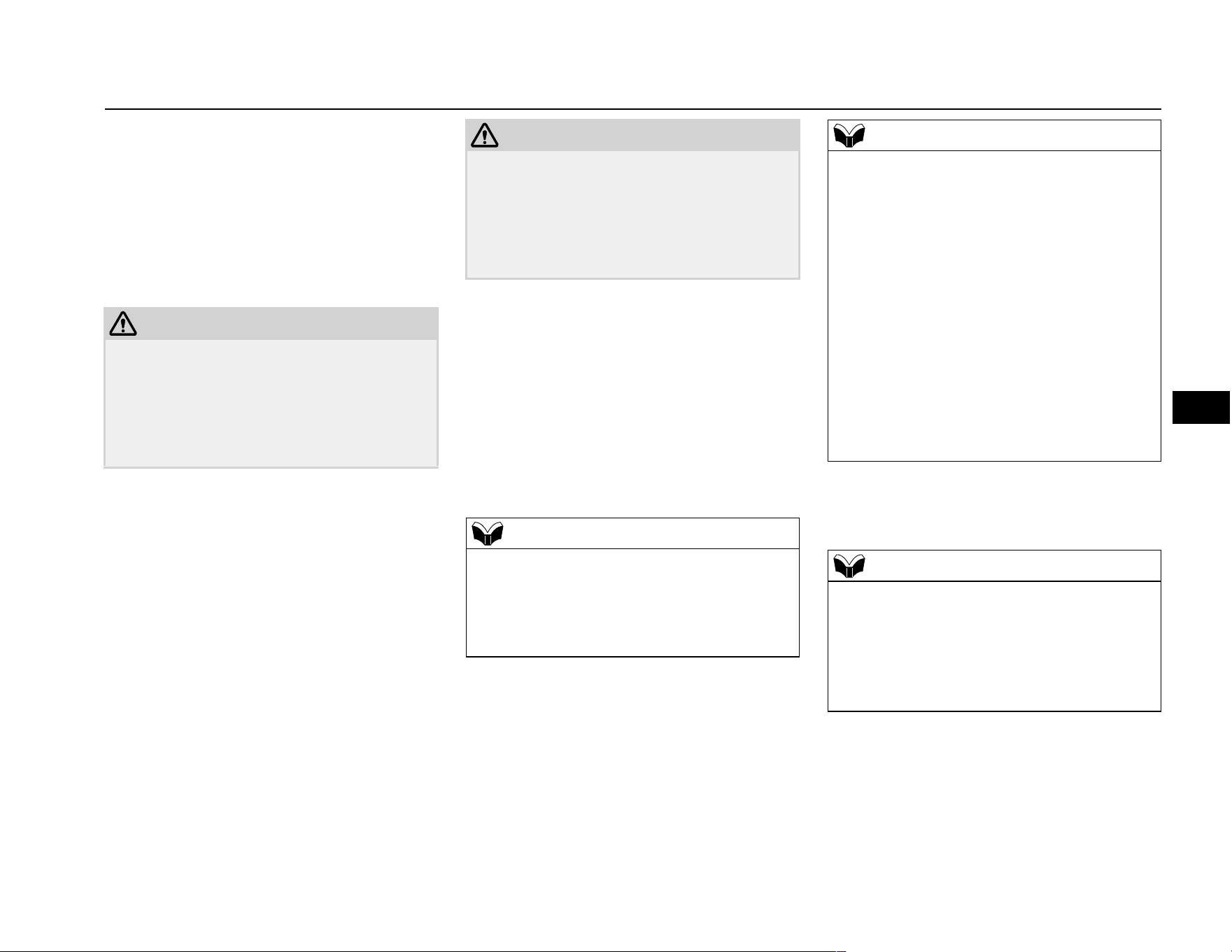Click the header strip of the tallest note box
The image size is (1232, 952).
click(994, 136)
